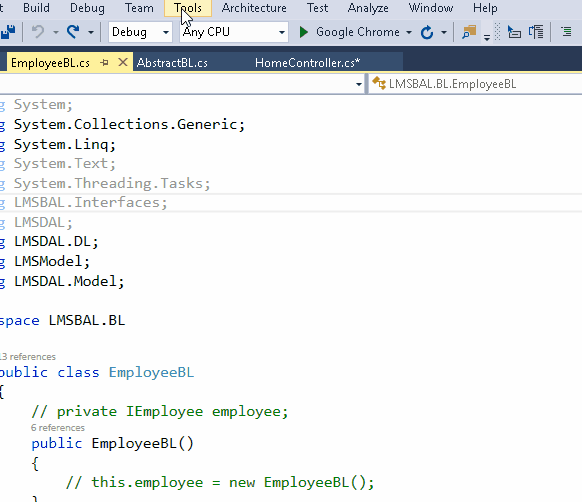Open the Debug menu
This screenshot has width=582, height=502.
pyautogui.click(x=87, y=8)
